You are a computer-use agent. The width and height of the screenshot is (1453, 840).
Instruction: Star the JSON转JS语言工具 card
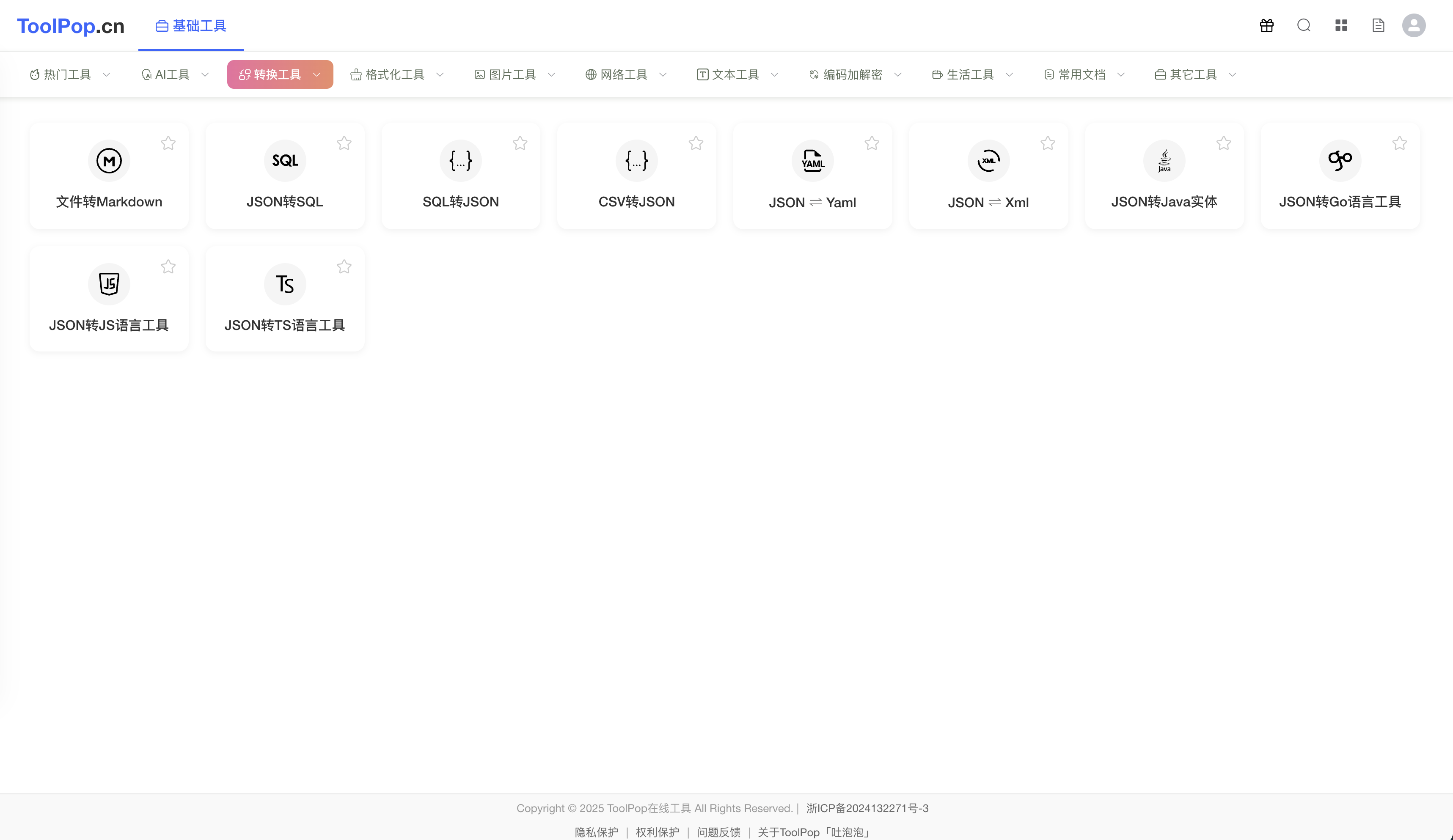(168, 266)
